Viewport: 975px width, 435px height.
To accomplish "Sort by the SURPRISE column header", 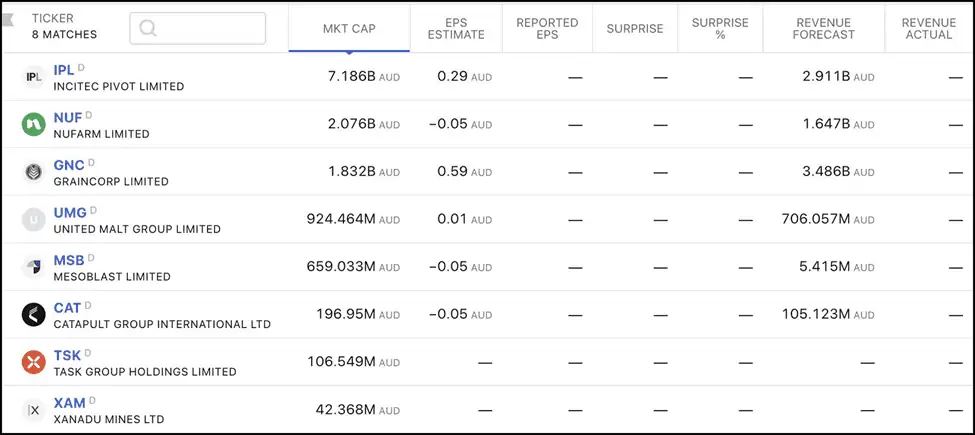I will [x=635, y=29].
